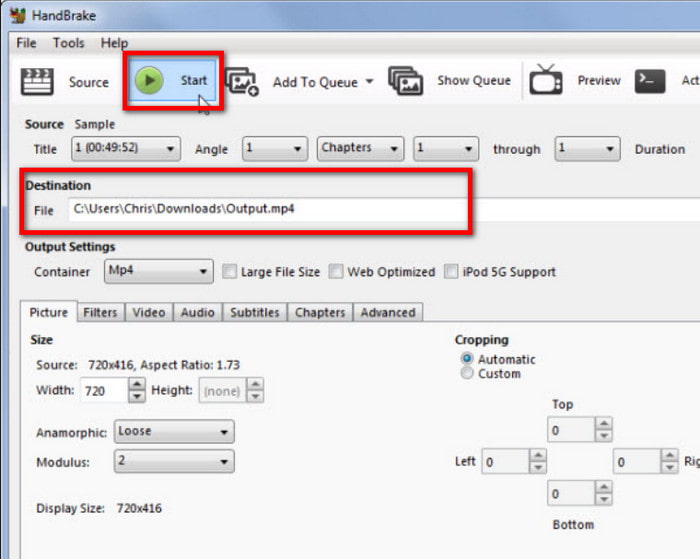Click the Right crop value field

tap(637, 461)
